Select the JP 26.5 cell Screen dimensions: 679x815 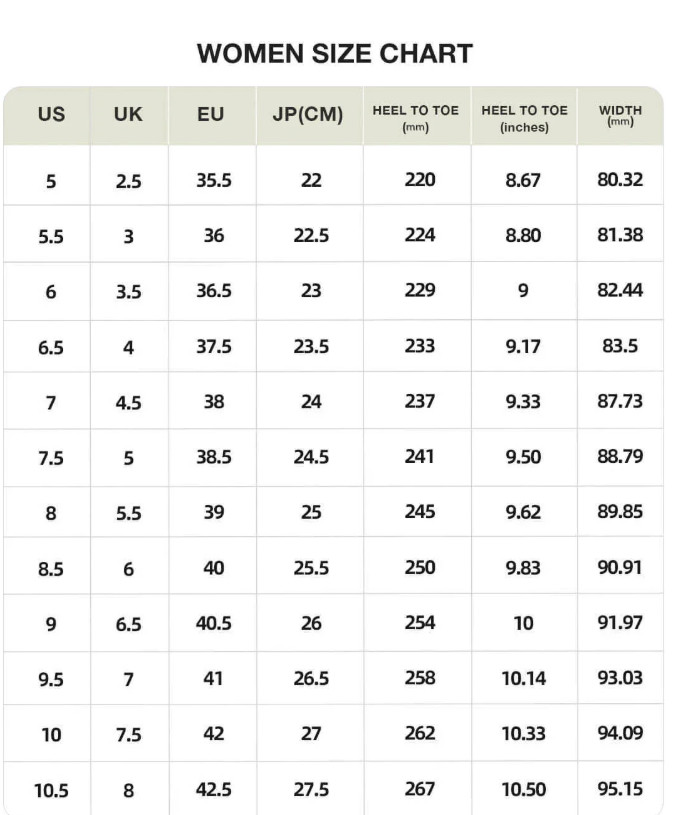click(x=311, y=678)
